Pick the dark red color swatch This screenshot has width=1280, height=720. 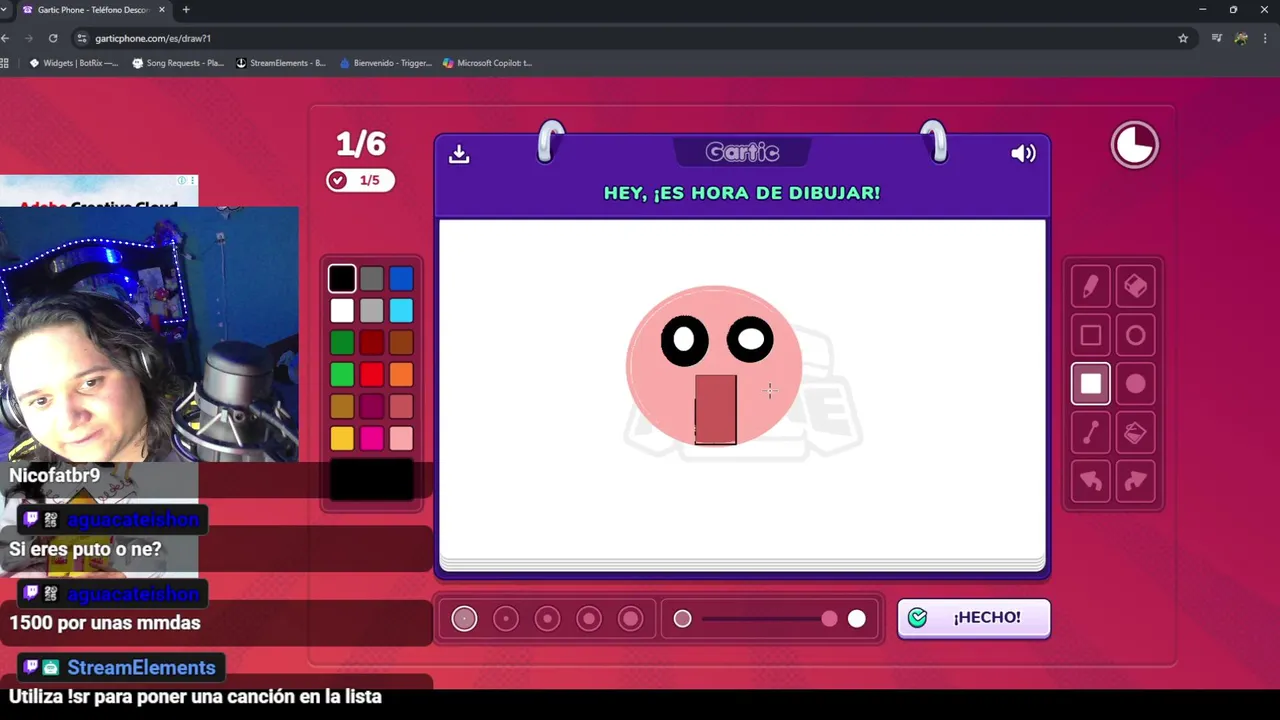(372, 342)
